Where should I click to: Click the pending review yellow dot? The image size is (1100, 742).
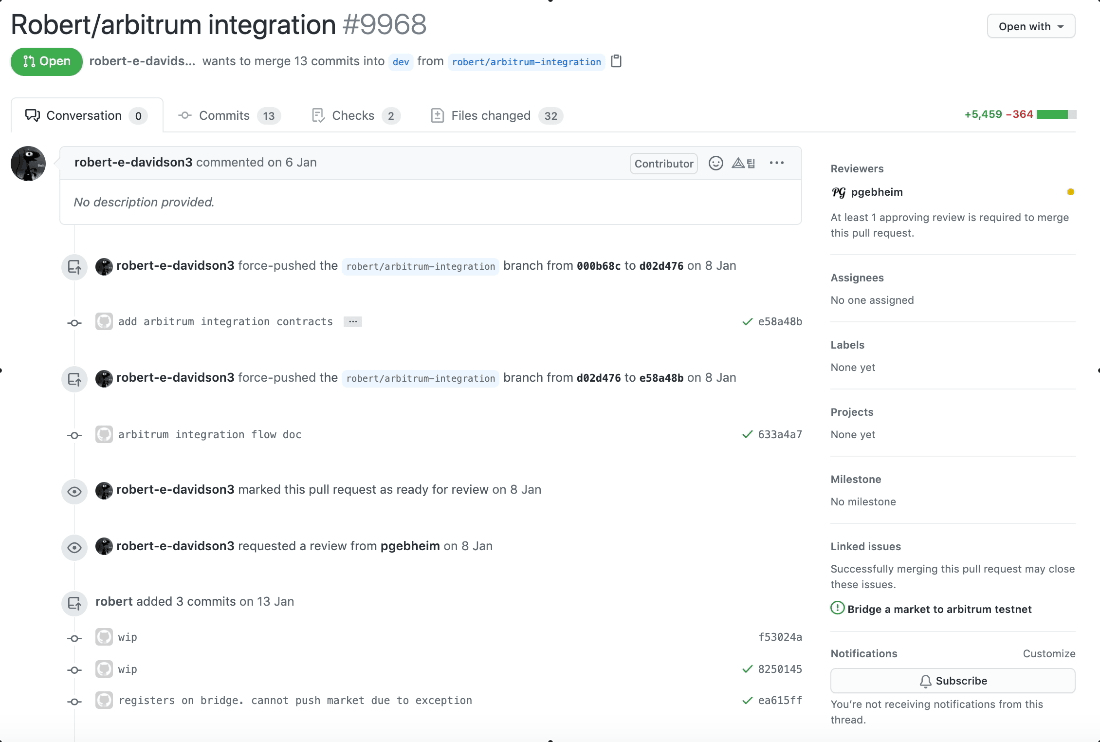1071,191
